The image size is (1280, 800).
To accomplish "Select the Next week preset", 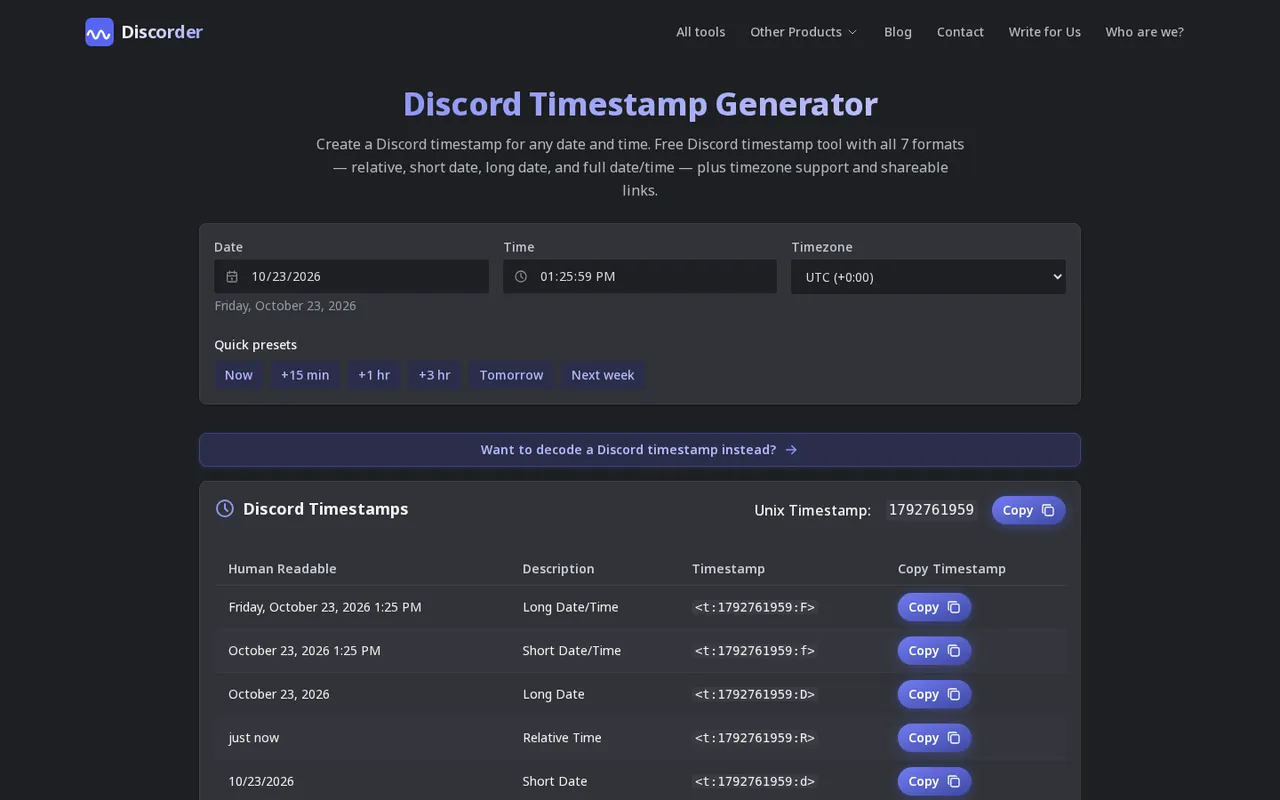I will coord(603,375).
